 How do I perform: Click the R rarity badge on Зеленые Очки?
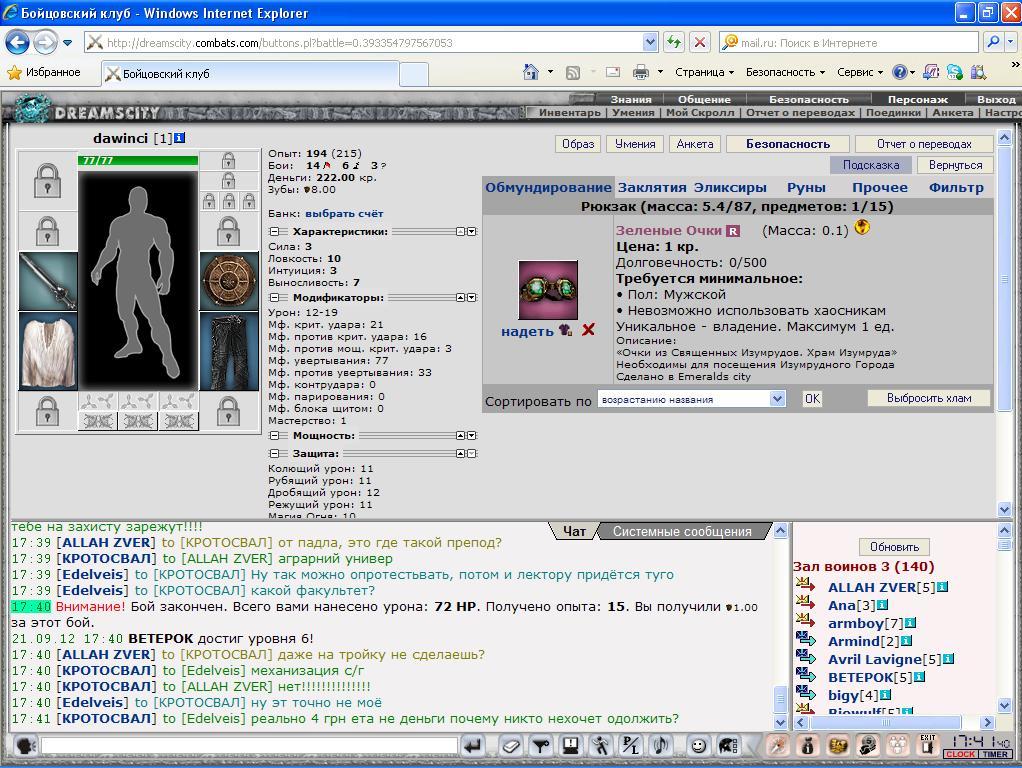pyautogui.click(x=733, y=231)
